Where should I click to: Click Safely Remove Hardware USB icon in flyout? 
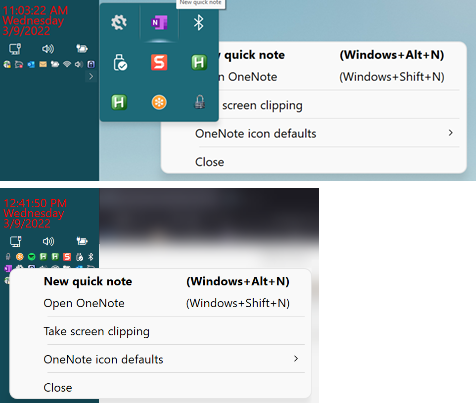click(x=120, y=62)
